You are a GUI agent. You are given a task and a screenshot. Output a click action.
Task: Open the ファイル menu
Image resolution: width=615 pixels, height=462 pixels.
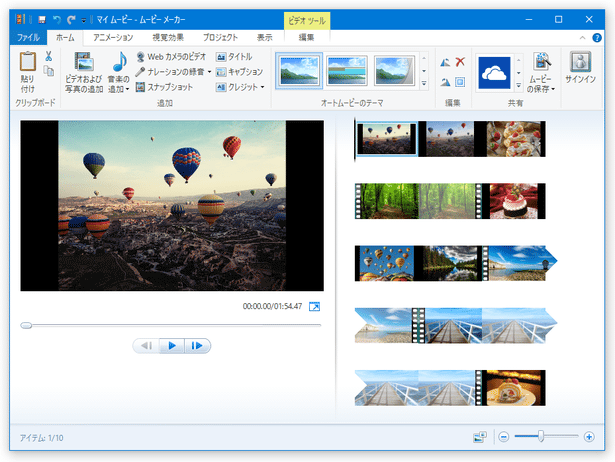pos(28,37)
